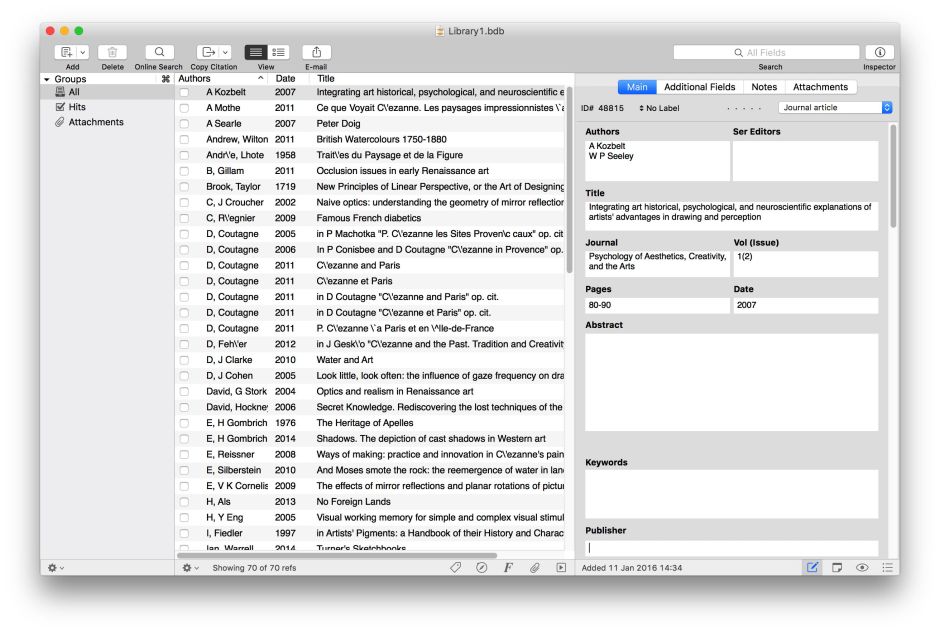Open the Notes tab
The width and height of the screenshot is (940, 633).
tap(764, 87)
